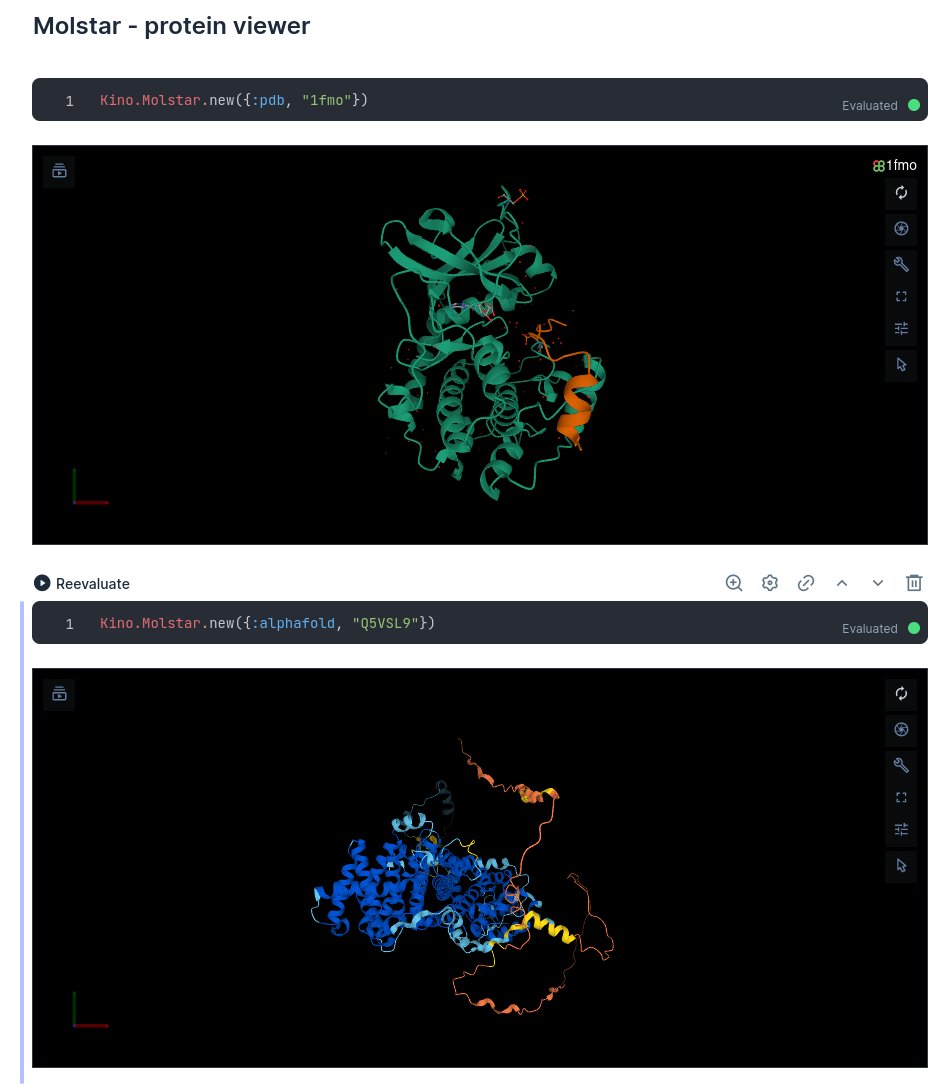This screenshot has width=943, height=1090.
Task: Click the XYZ axes gizmo in Q5VSL9 viewer
Action: click(x=90, y=1009)
